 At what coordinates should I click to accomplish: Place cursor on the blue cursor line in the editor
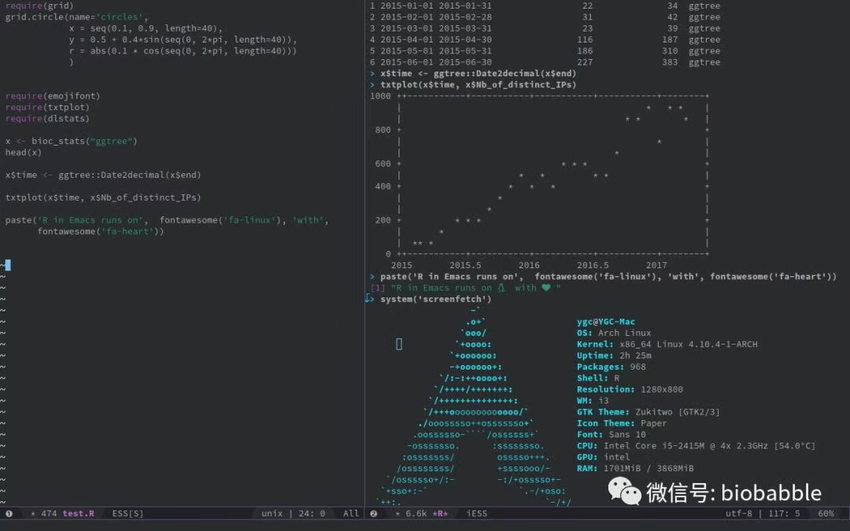click(8, 265)
